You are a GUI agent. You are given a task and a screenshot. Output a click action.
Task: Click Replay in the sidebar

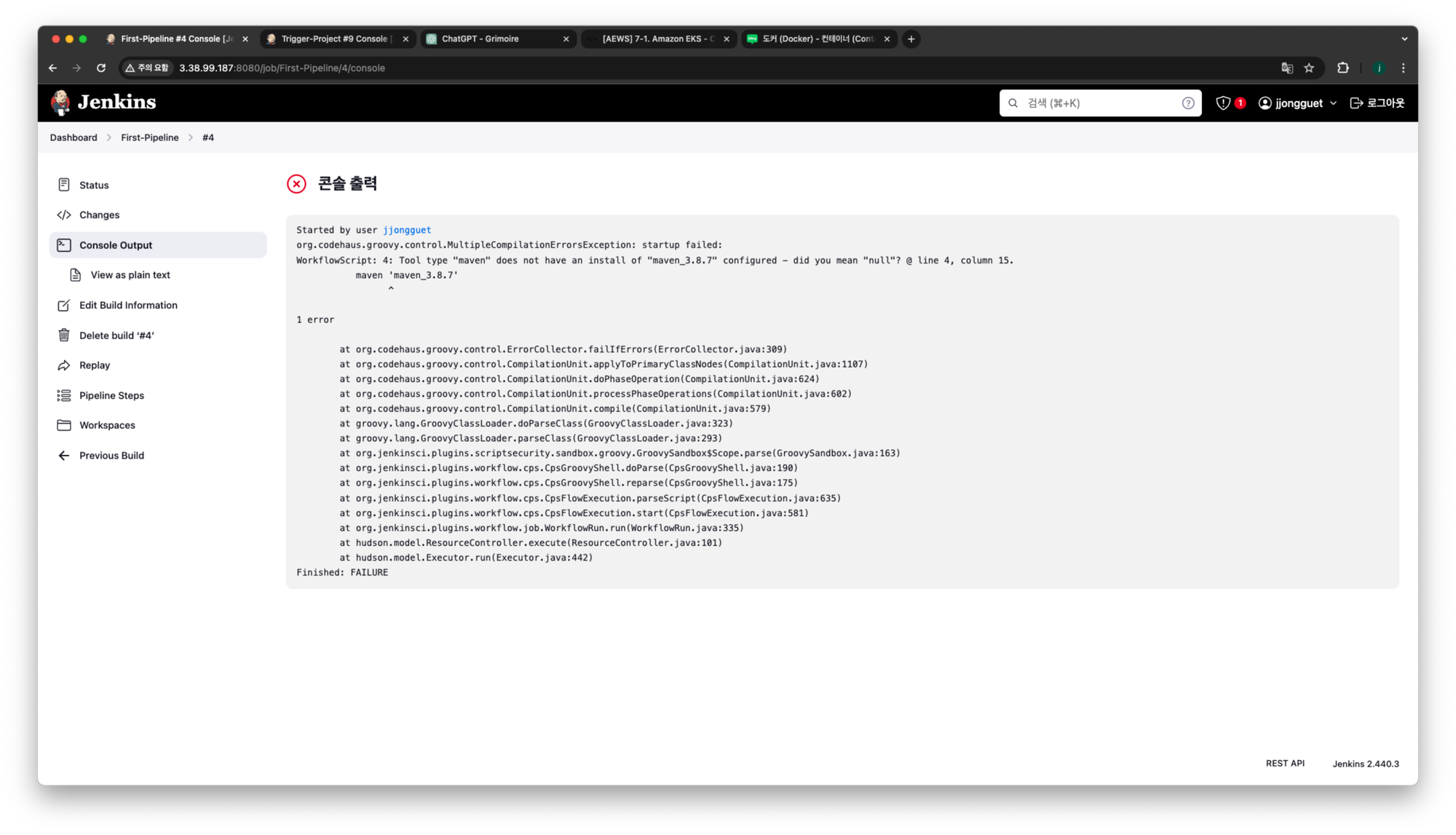click(x=94, y=365)
